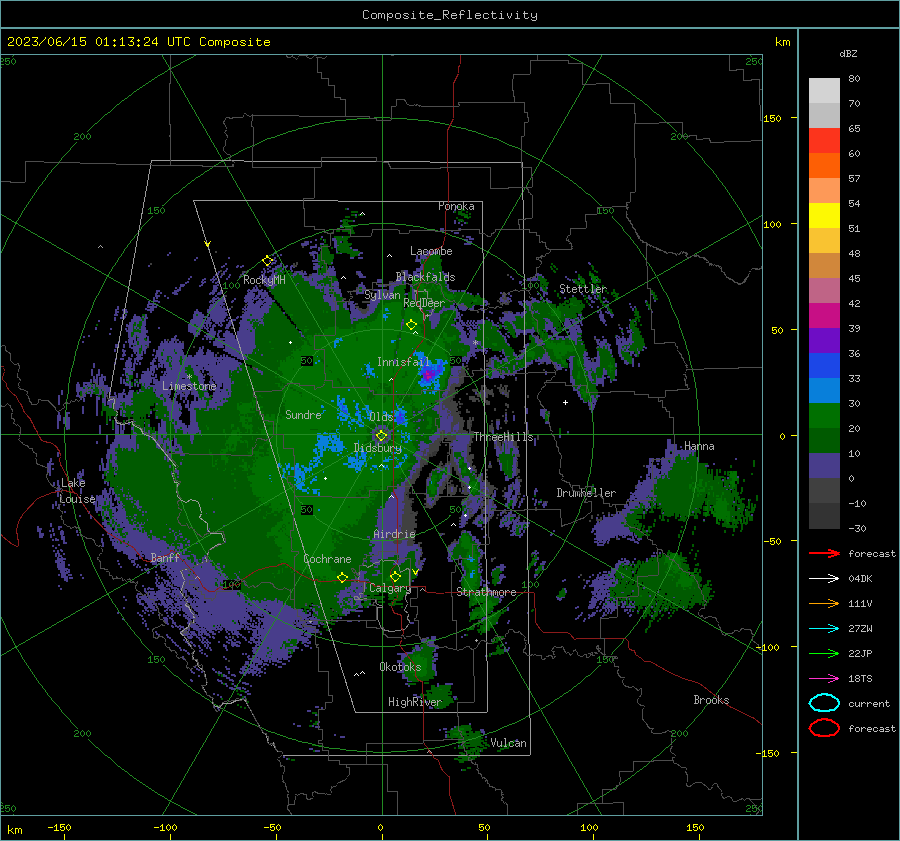Click the RedDeer city label
Screen dimensions: 900x841
click(424, 303)
